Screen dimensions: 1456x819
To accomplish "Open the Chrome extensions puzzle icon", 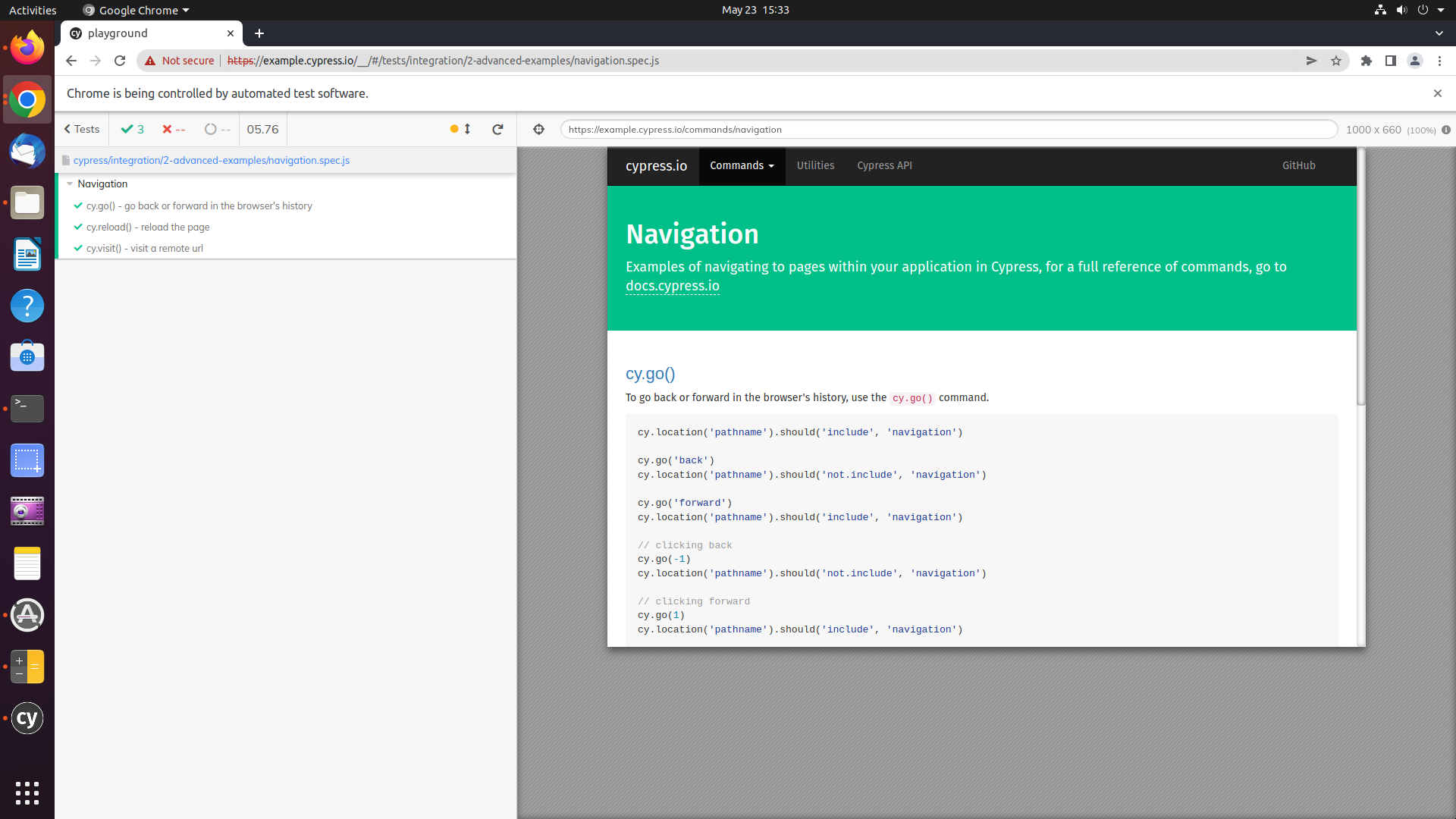I will pyautogui.click(x=1367, y=61).
